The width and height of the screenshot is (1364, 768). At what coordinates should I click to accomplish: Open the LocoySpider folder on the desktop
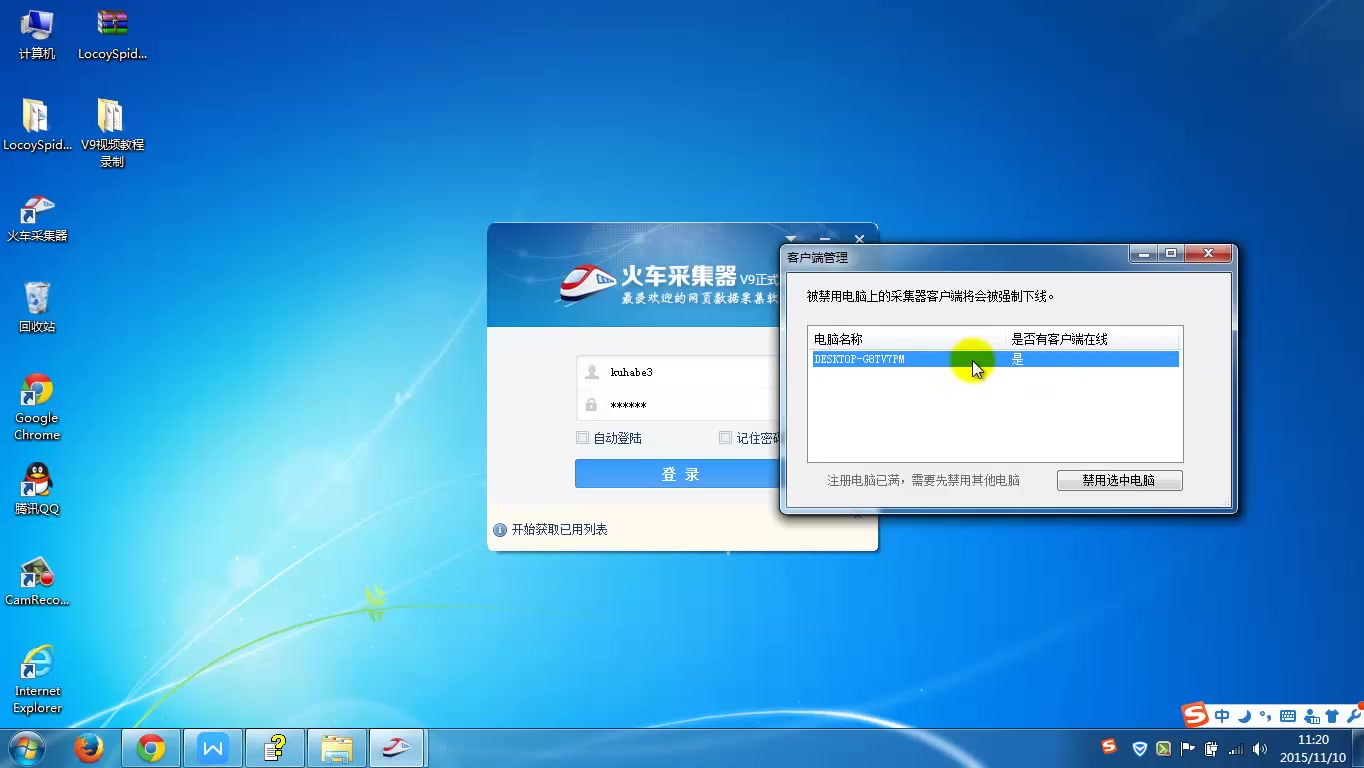pyautogui.click(x=37, y=124)
